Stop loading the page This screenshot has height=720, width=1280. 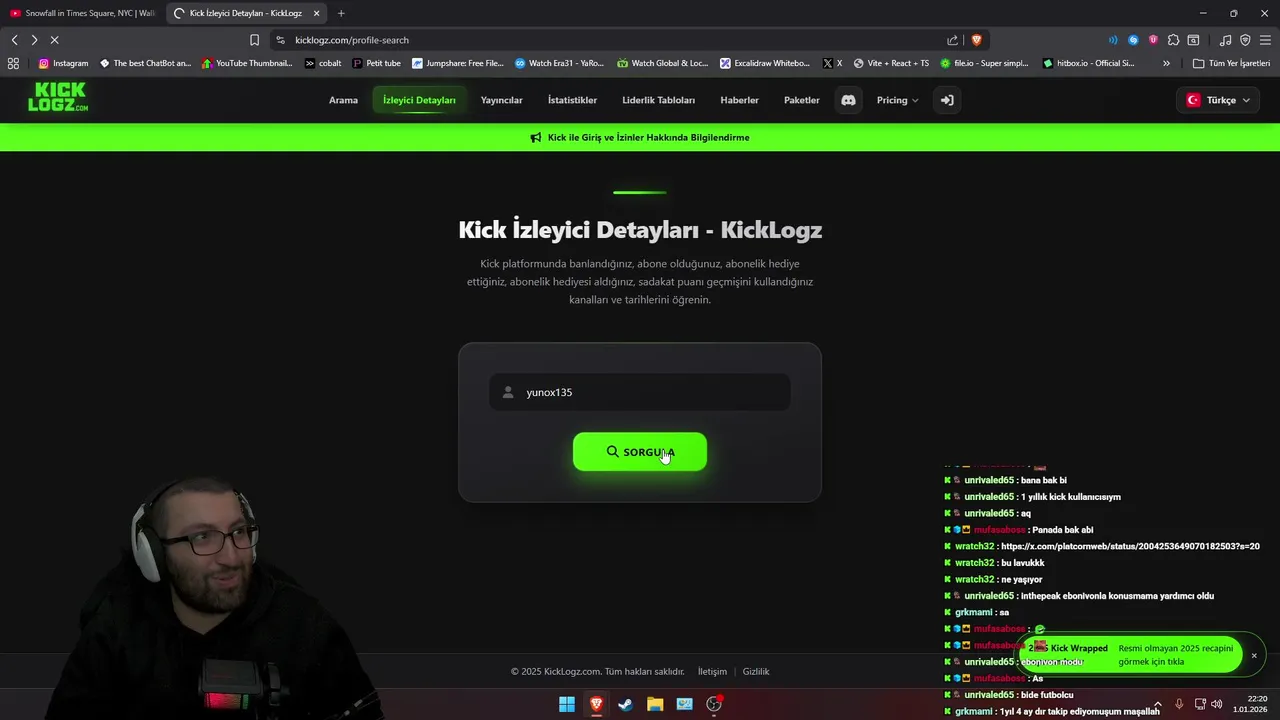(54, 40)
